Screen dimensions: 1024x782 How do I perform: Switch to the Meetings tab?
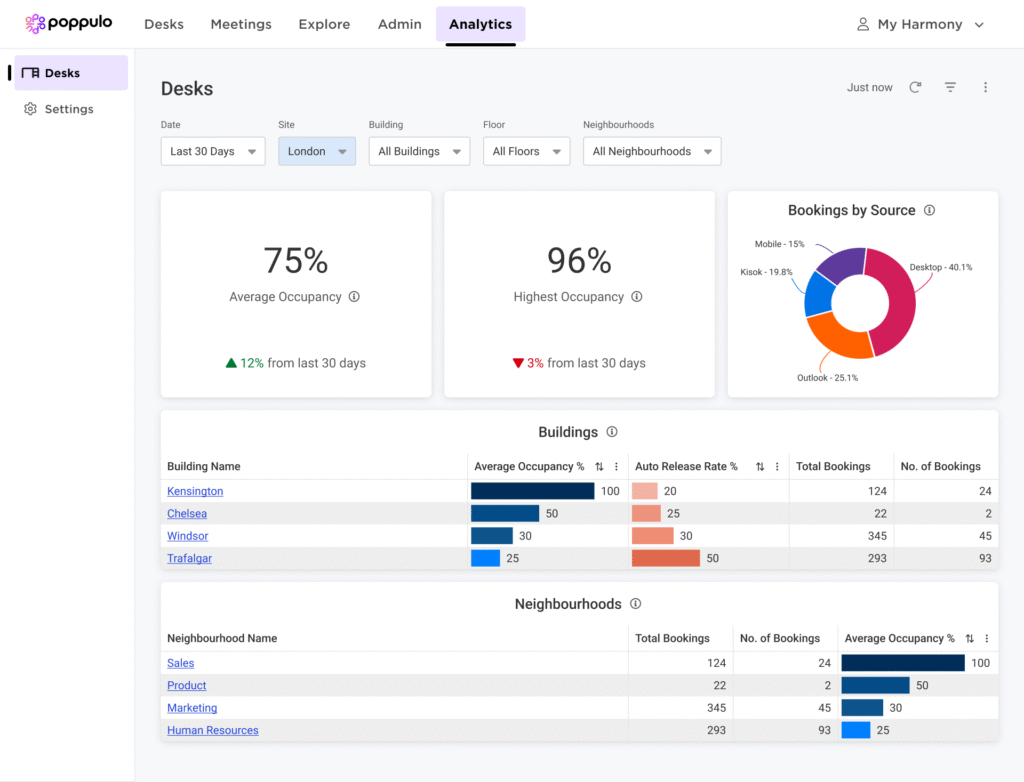pyautogui.click(x=241, y=24)
